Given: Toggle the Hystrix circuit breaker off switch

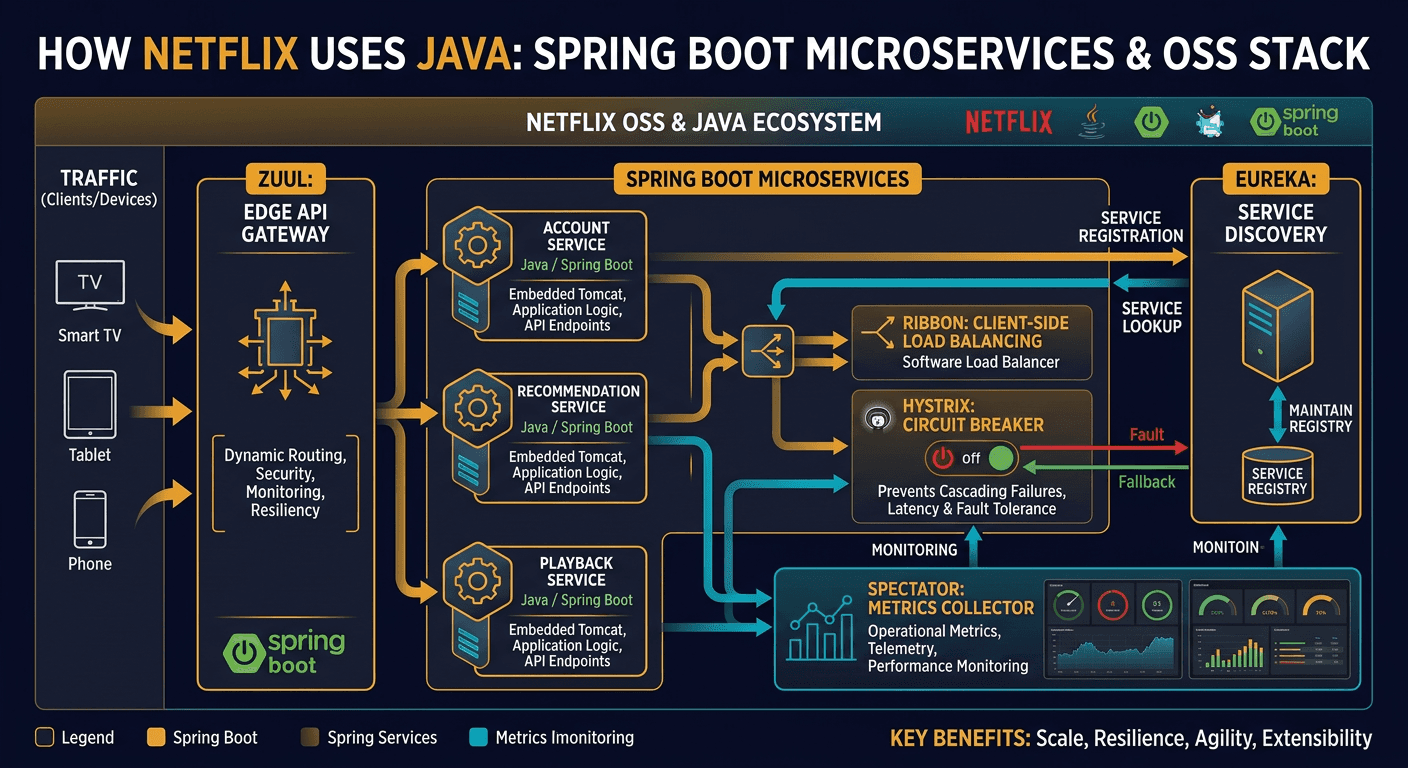Looking at the screenshot, I should [x=971, y=458].
